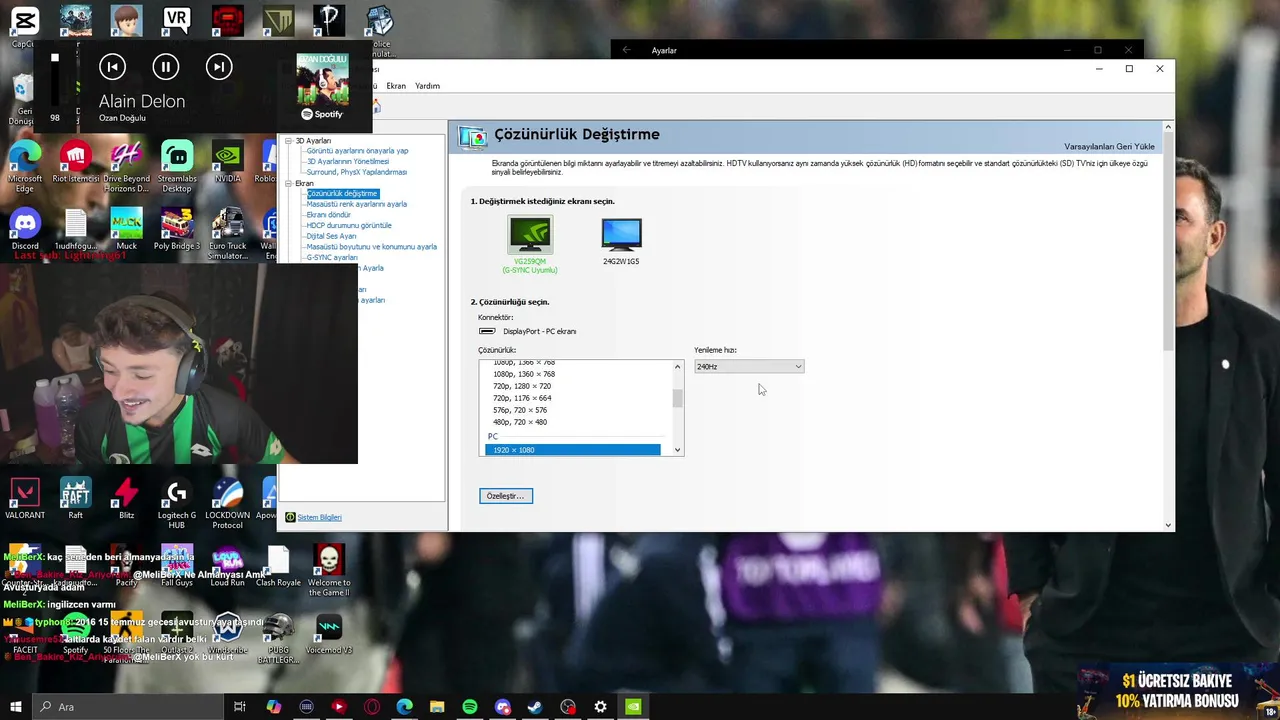Open 3D Ayarlarının Yönetimesi

coord(348,161)
